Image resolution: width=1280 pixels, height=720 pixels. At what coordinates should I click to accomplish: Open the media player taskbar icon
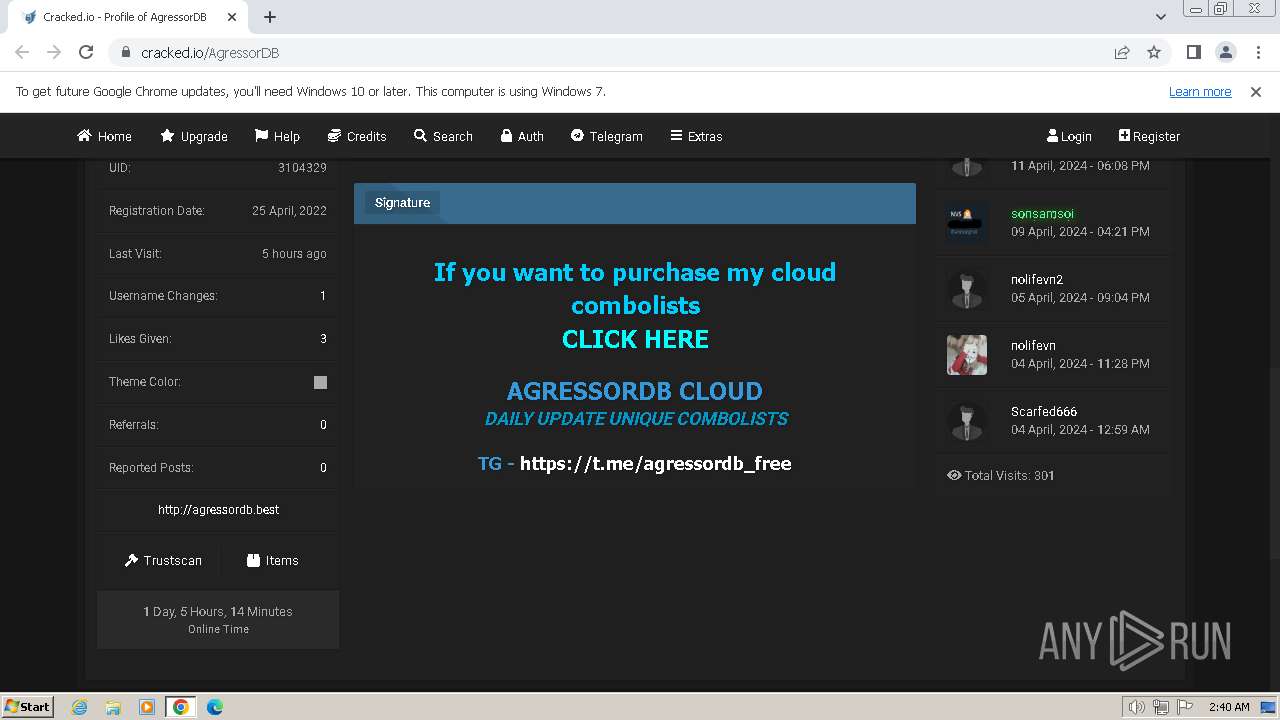pyautogui.click(x=147, y=707)
